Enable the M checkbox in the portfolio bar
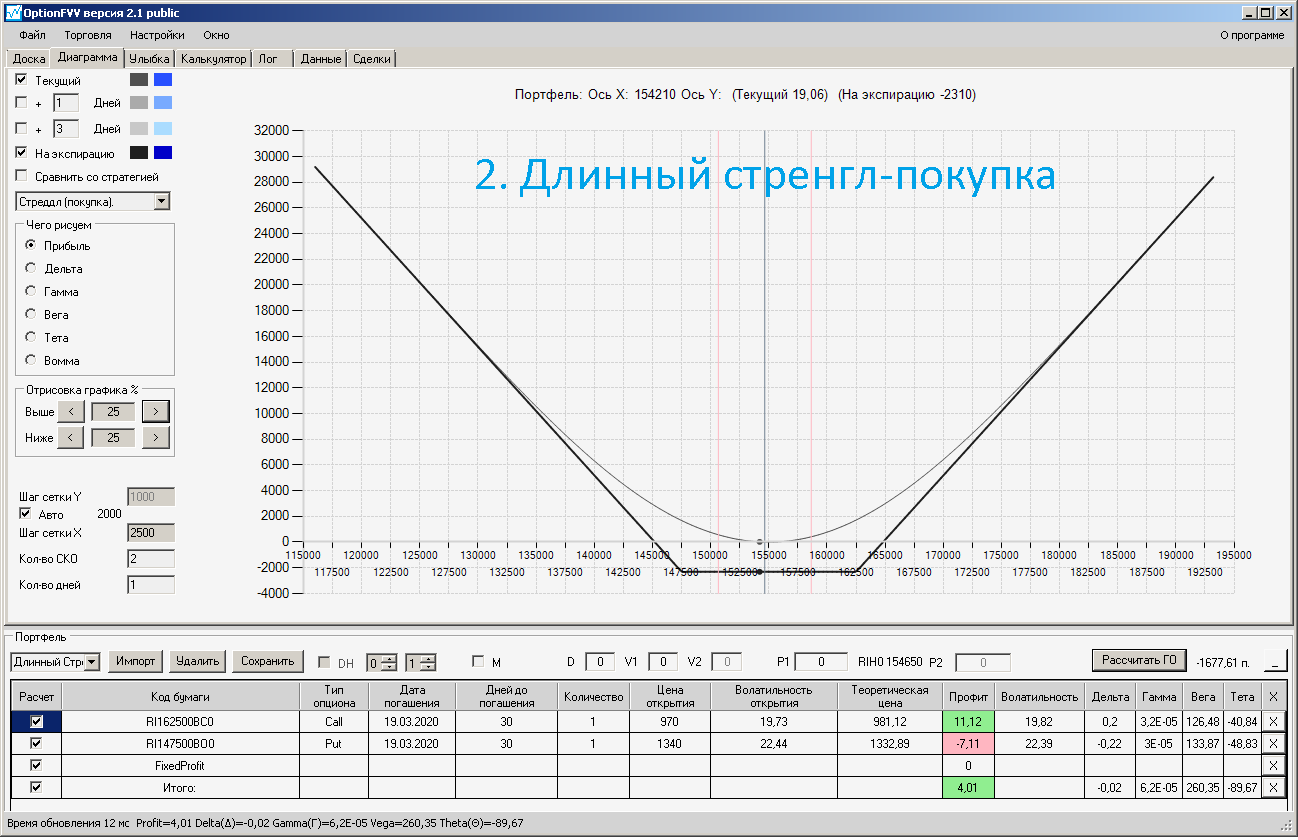 pos(478,661)
